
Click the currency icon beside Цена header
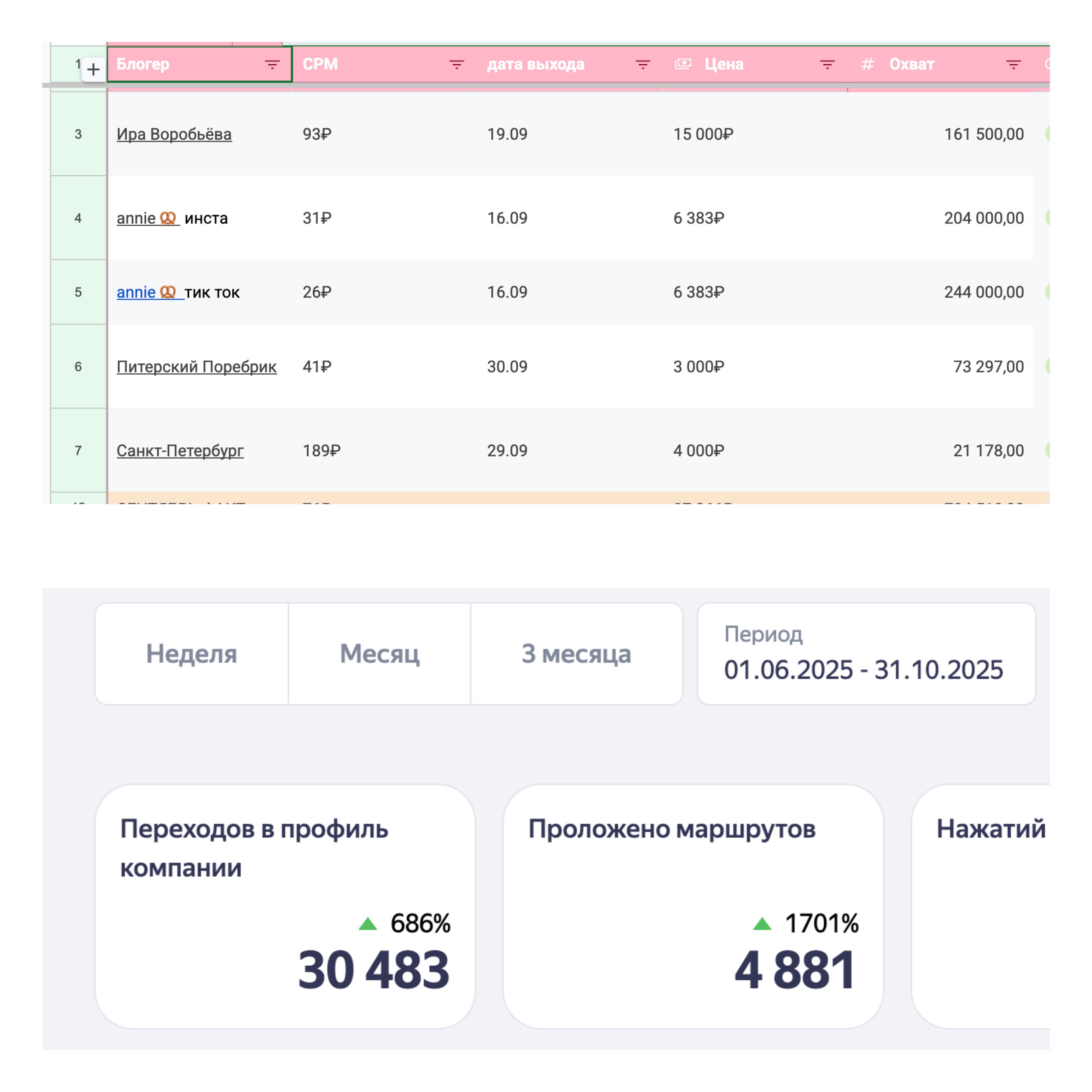click(x=683, y=64)
